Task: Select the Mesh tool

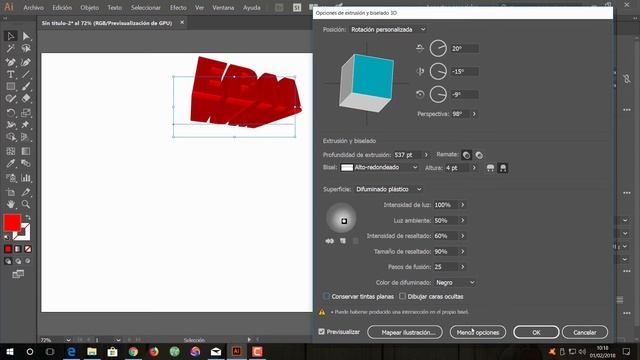Action: [x=11, y=151]
